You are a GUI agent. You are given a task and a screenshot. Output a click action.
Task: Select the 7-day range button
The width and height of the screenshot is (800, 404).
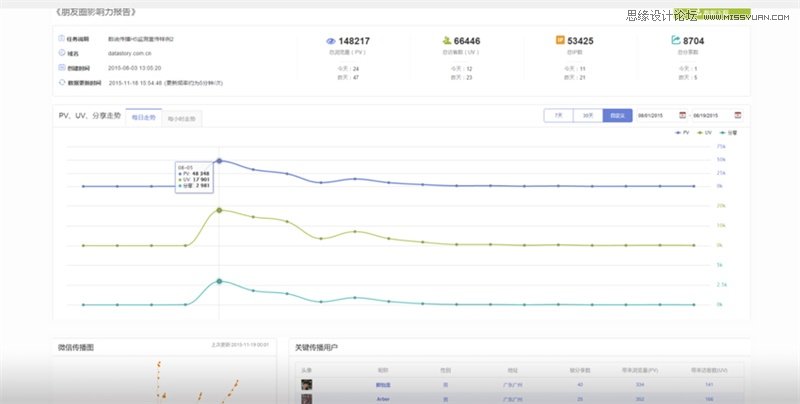(x=559, y=115)
